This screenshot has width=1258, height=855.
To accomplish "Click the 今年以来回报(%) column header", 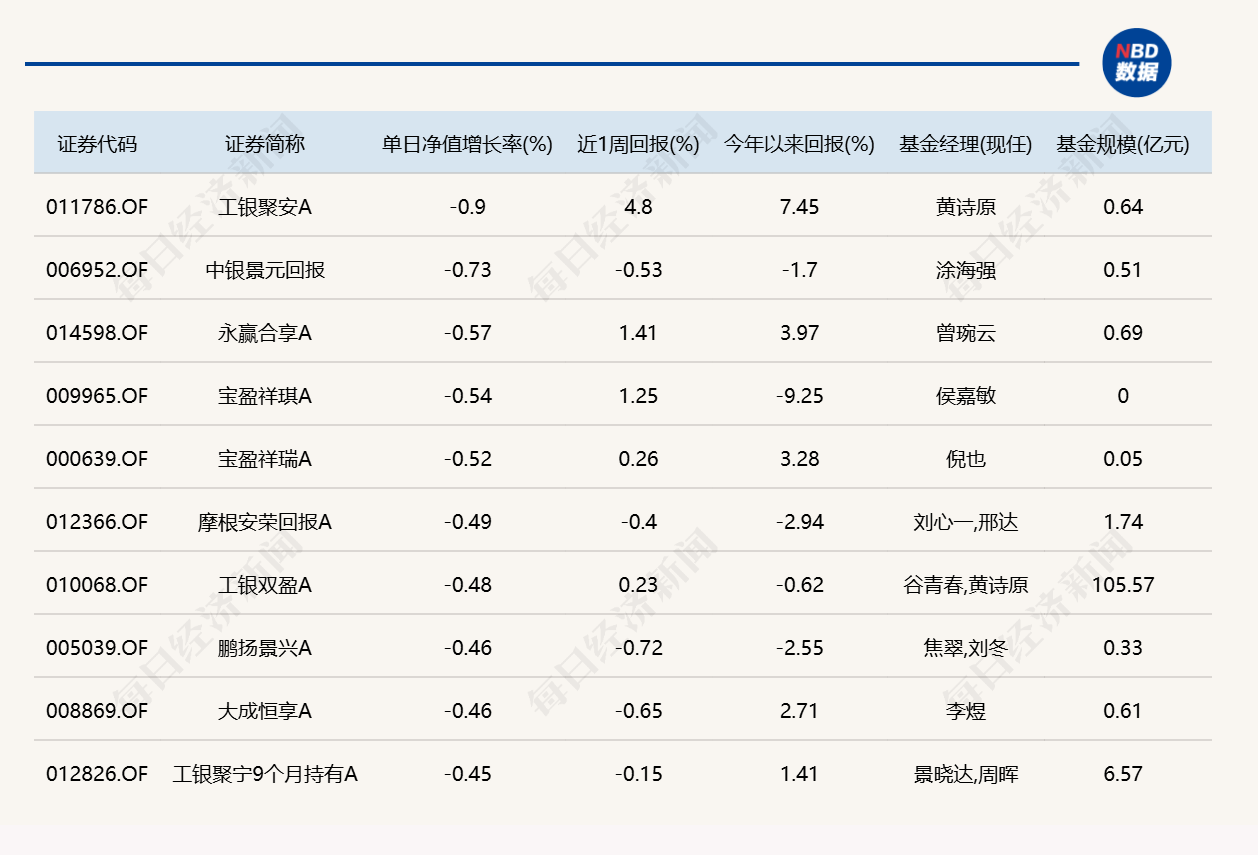I will [799, 144].
